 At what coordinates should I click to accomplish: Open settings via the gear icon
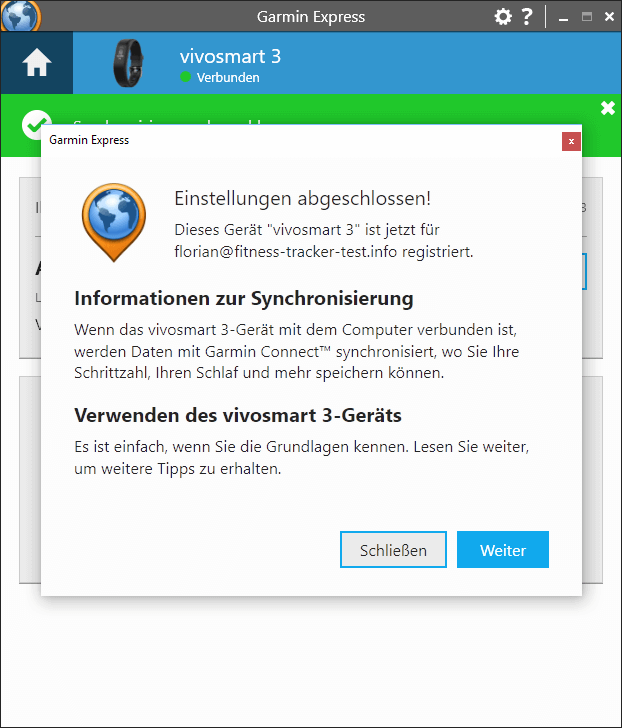pos(503,17)
